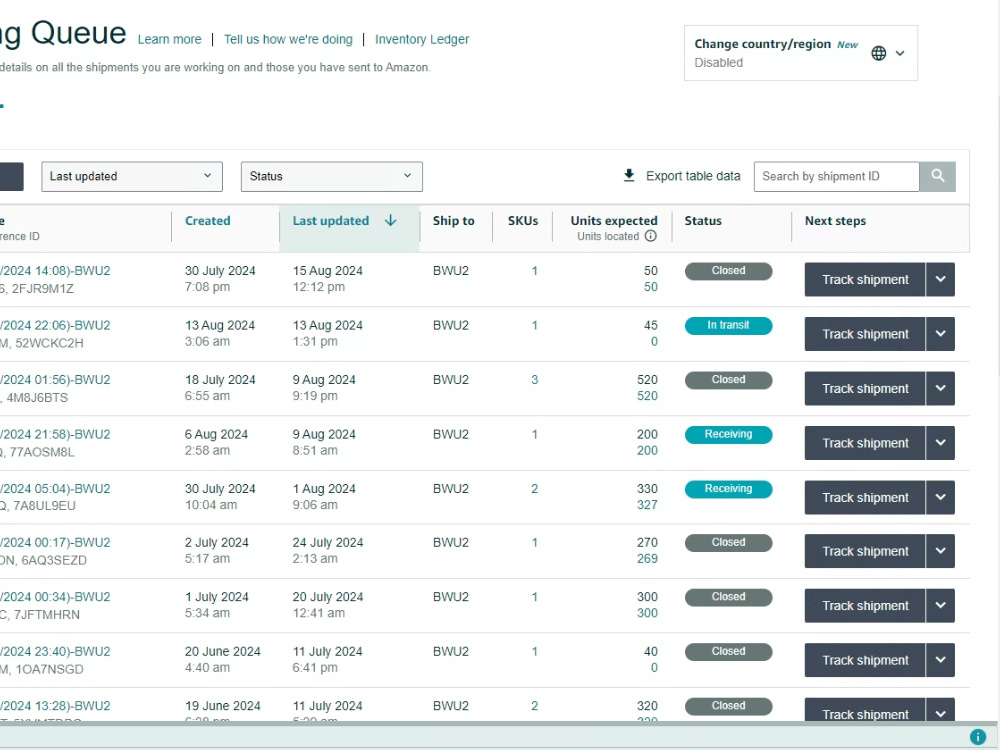Click the Units located info icon

[x=651, y=236]
